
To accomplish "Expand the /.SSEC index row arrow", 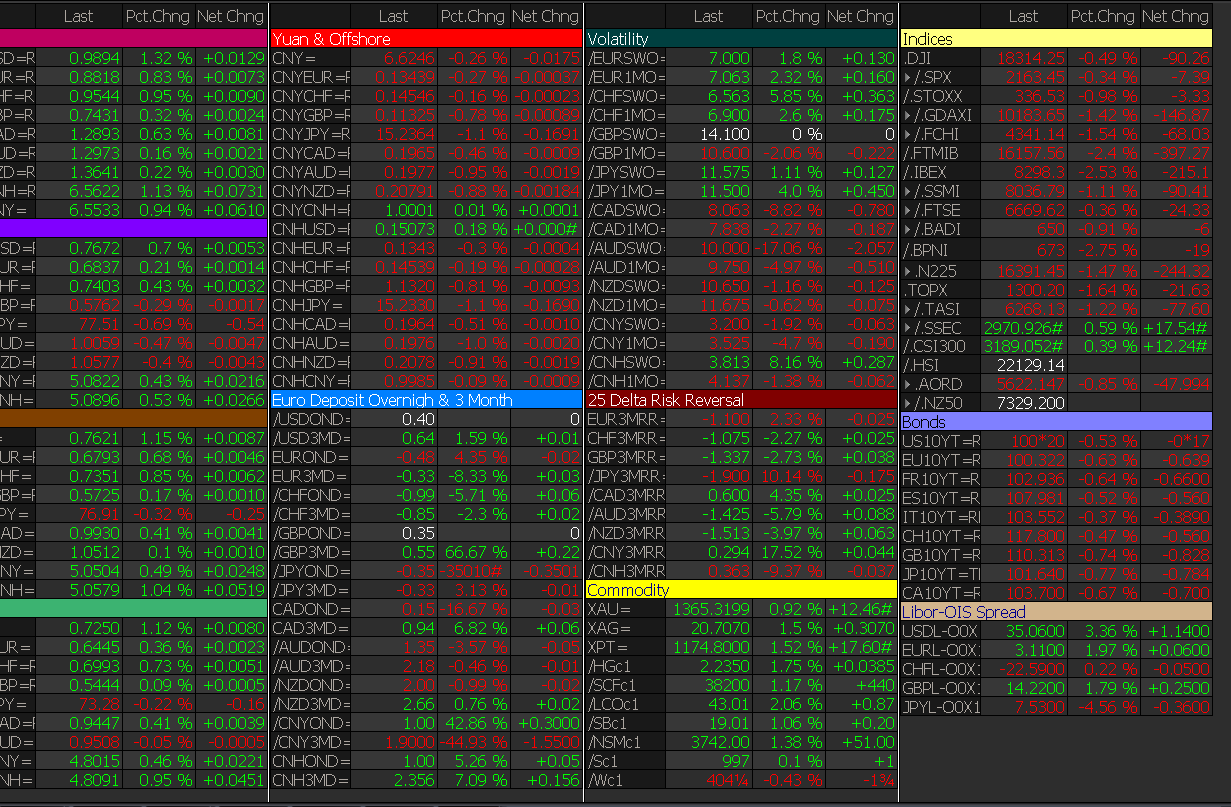I will pyautogui.click(x=907, y=328).
